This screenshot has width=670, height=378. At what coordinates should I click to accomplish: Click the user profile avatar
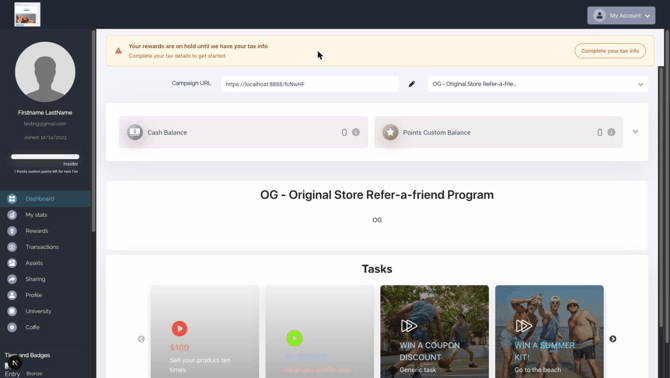point(45,72)
